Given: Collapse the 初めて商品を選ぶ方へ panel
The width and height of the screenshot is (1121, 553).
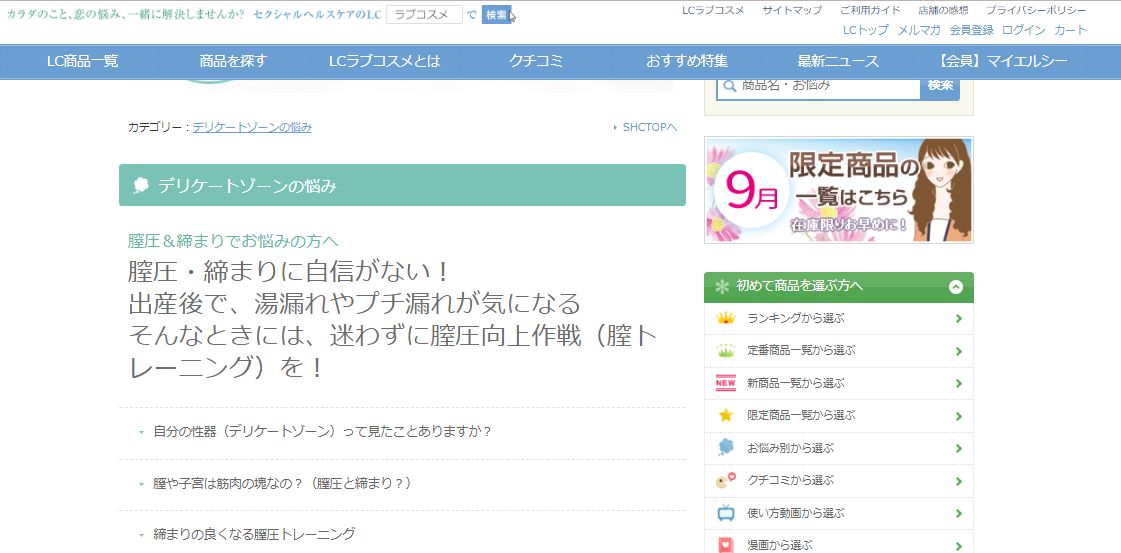Looking at the screenshot, I should pyautogui.click(x=955, y=286).
